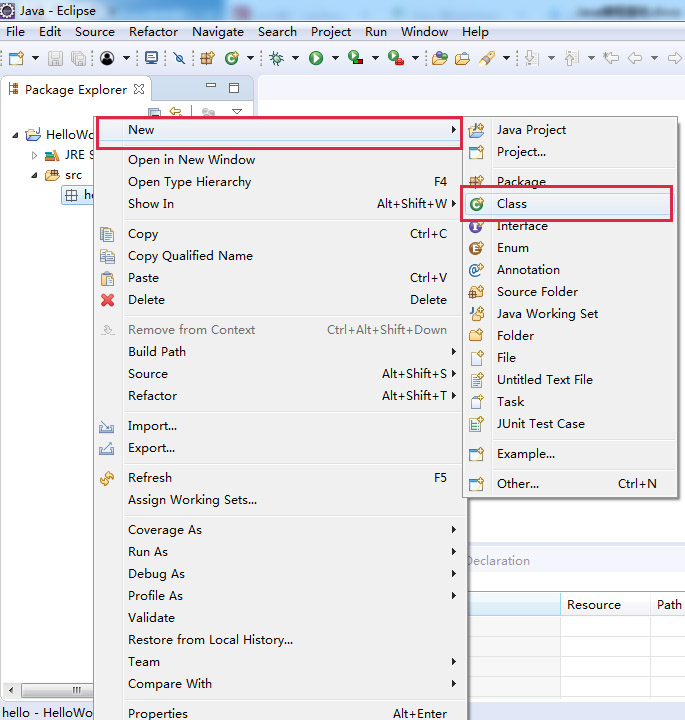The image size is (685, 720).
Task: Open dropdown arrow next to New Class icon
Action: pyautogui.click(x=250, y=58)
